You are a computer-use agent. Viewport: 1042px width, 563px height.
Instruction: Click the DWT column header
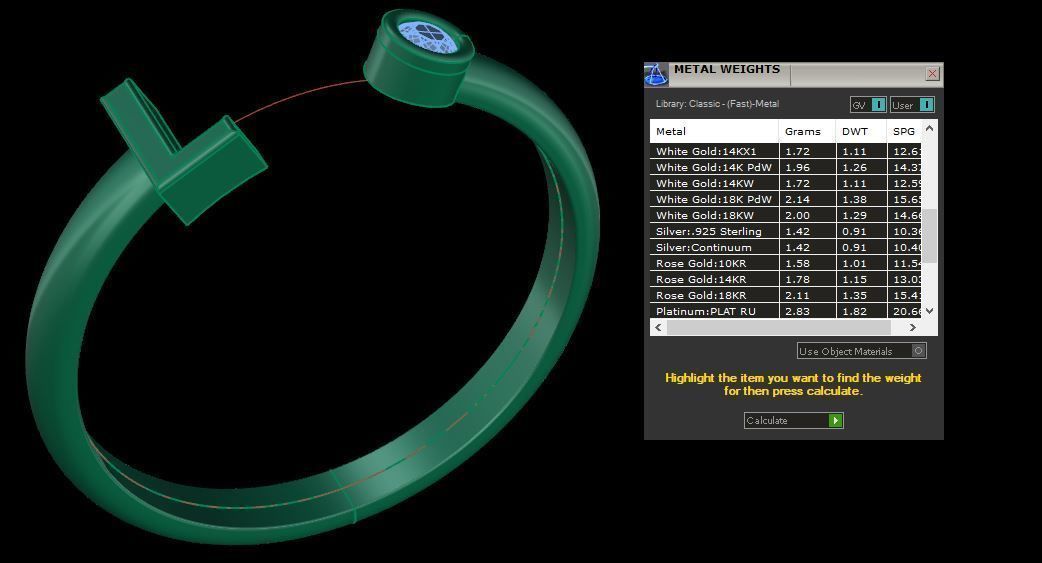861,132
